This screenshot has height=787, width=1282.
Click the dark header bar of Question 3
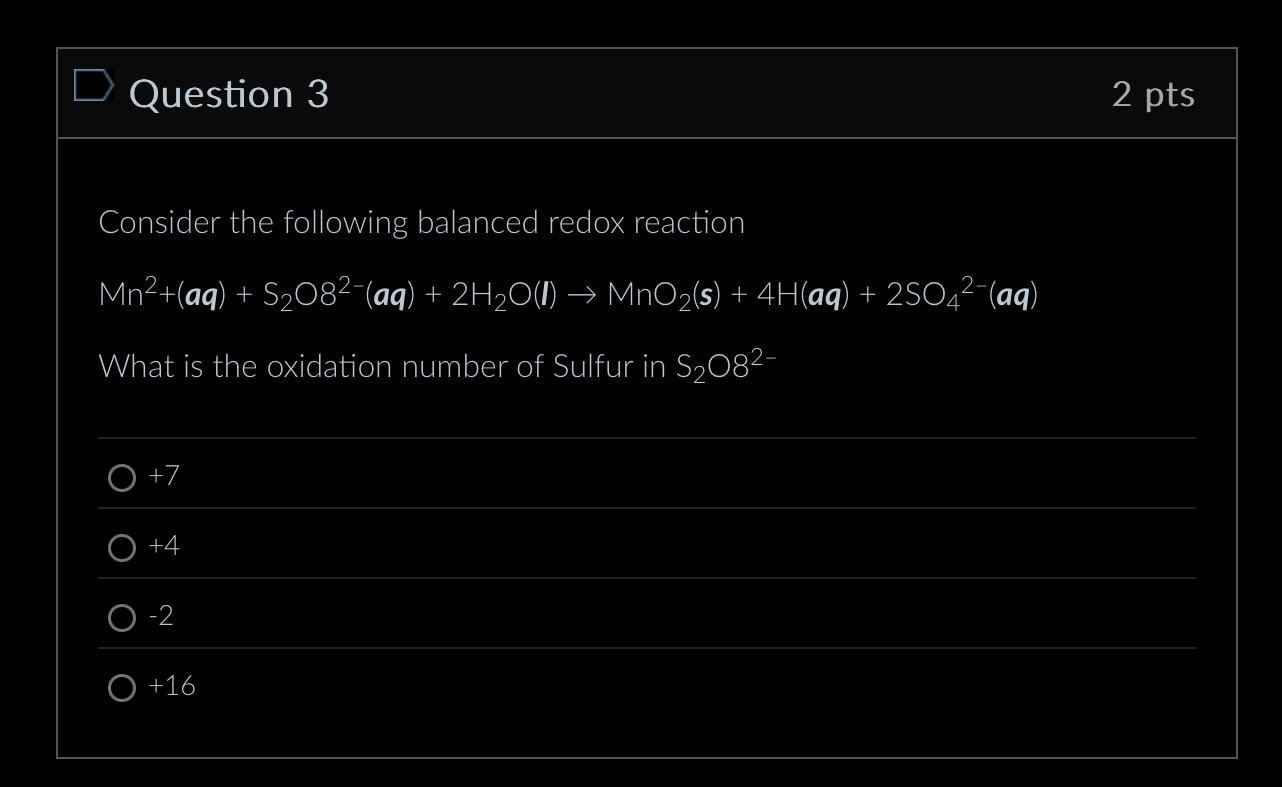(700, 93)
